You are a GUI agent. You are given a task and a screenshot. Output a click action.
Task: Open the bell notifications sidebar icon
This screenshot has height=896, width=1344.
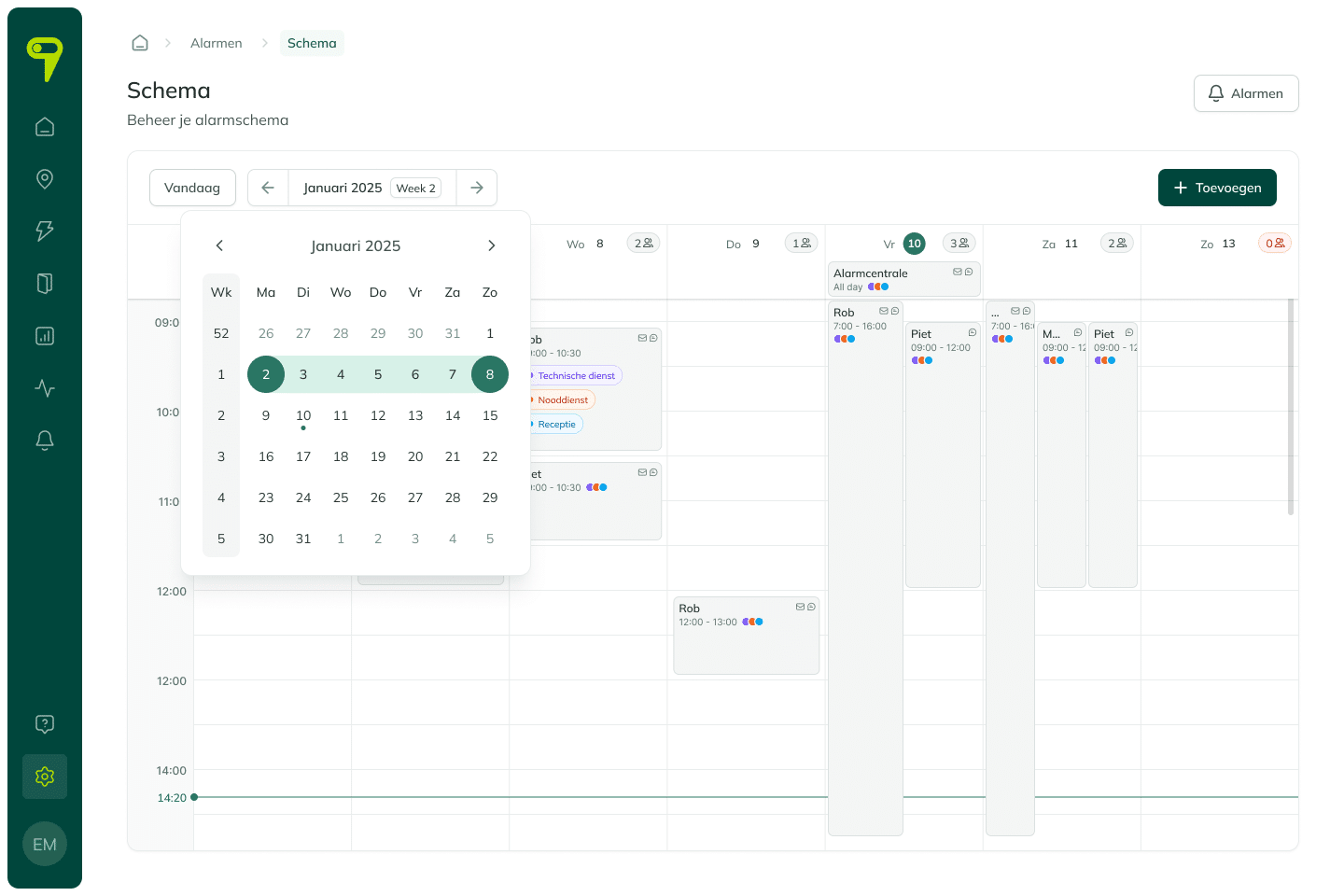pos(45,441)
